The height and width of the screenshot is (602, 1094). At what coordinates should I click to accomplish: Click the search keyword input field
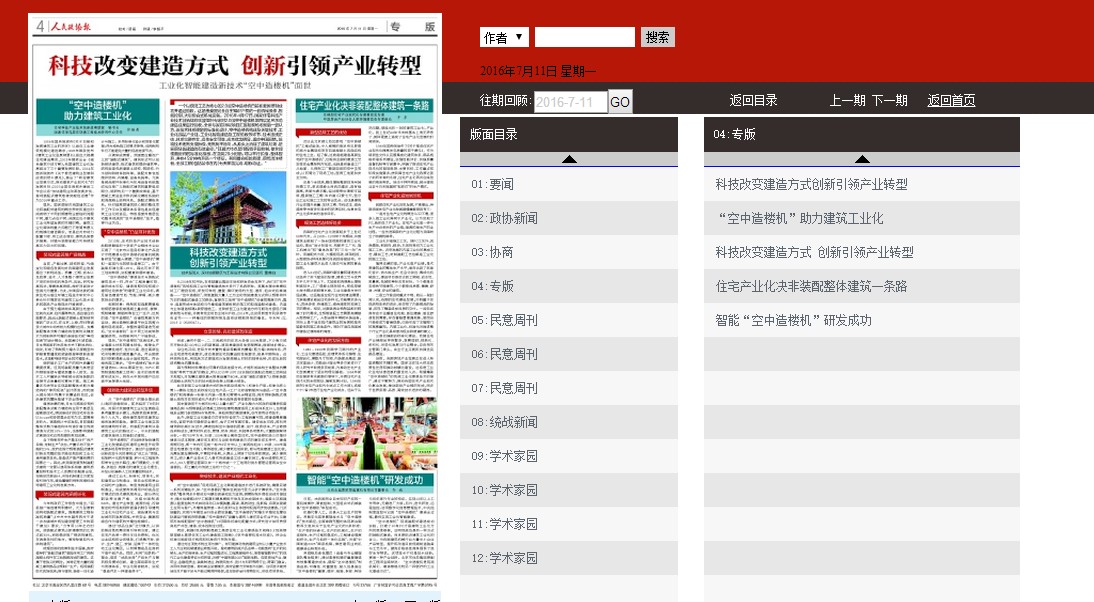tap(584, 38)
